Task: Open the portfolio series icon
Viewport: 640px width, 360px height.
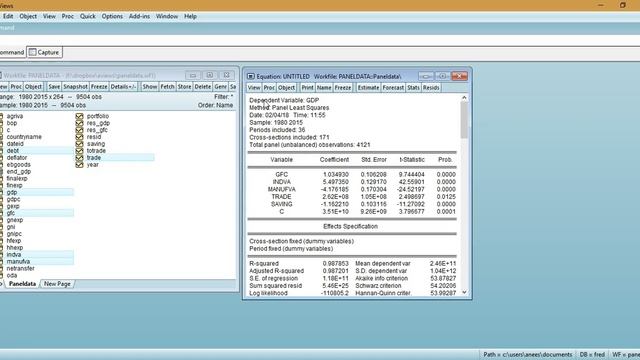Action: coord(79,116)
